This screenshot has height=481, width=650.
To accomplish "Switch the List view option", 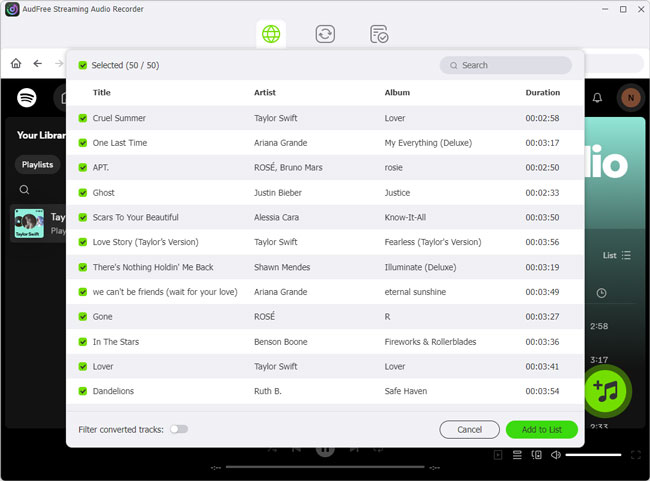I will pyautogui.click(x=616, y=255).
